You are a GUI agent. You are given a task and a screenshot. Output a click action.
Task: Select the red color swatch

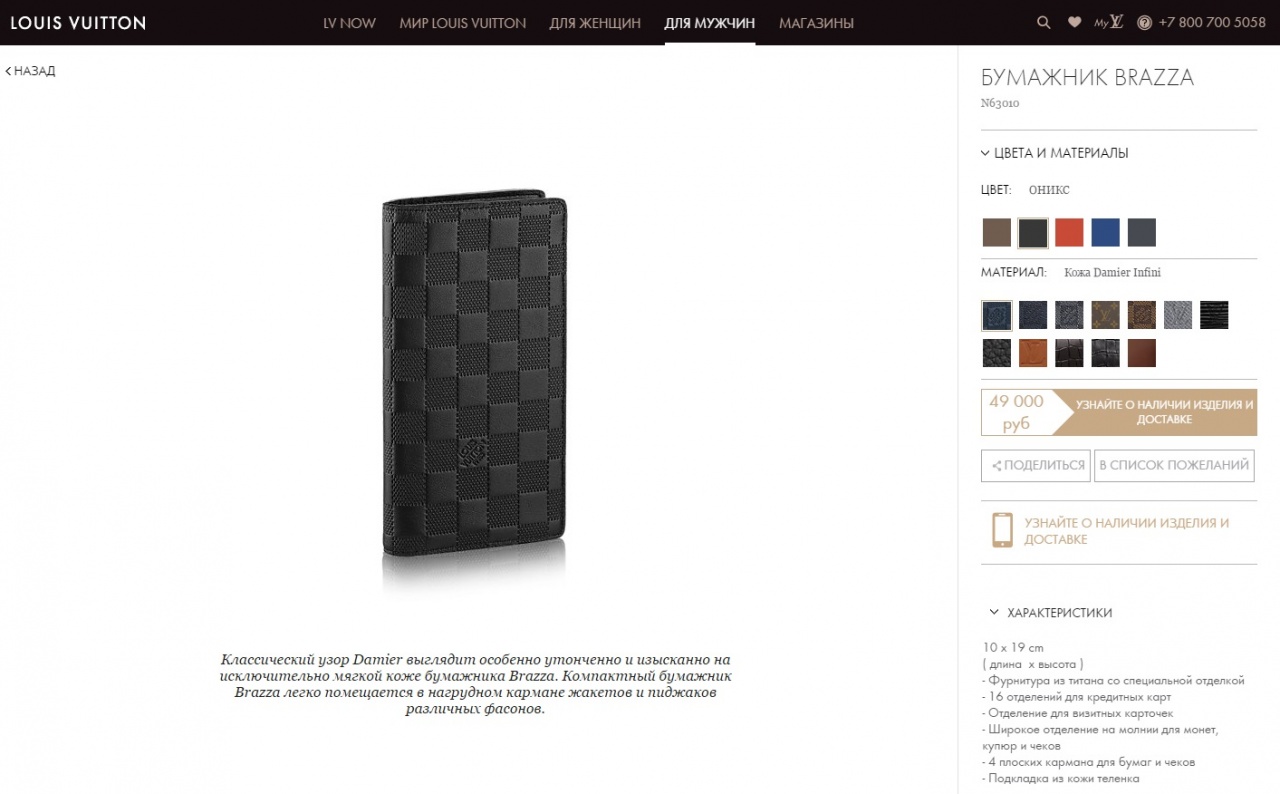(1069, 232)
